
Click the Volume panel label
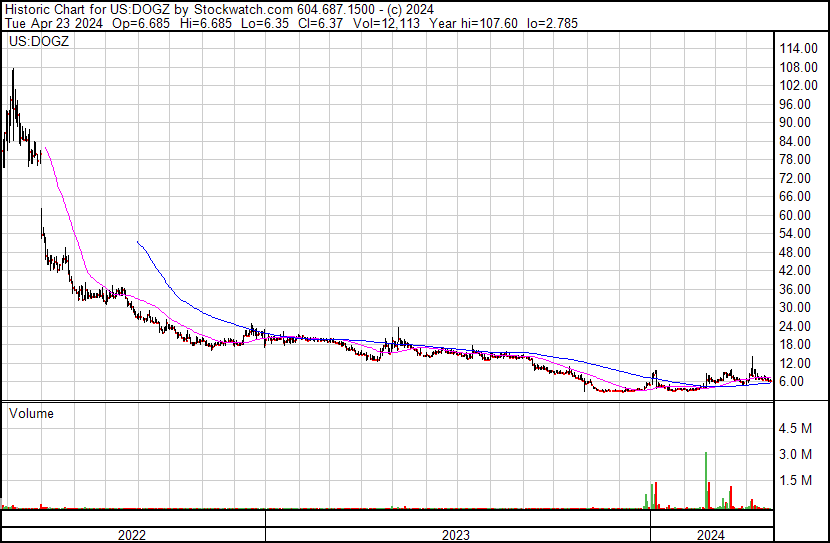tap(32, 413)
